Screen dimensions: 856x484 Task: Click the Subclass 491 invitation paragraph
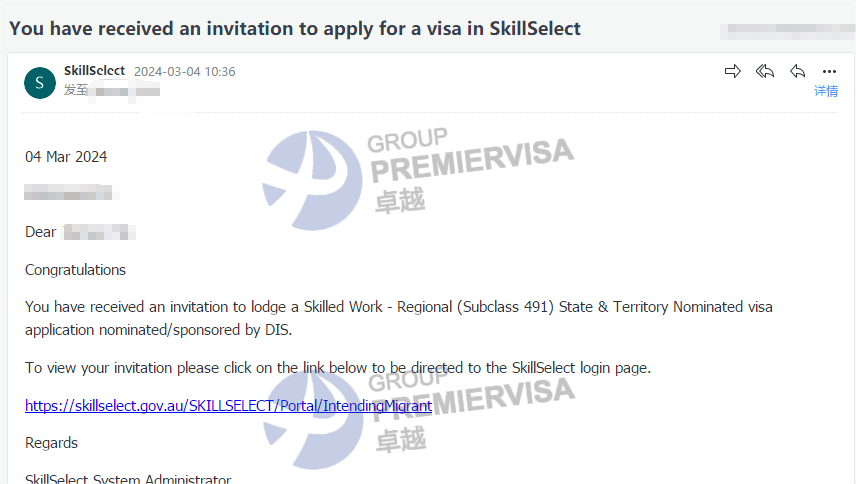pyautogui.click(x=398, y=317)
